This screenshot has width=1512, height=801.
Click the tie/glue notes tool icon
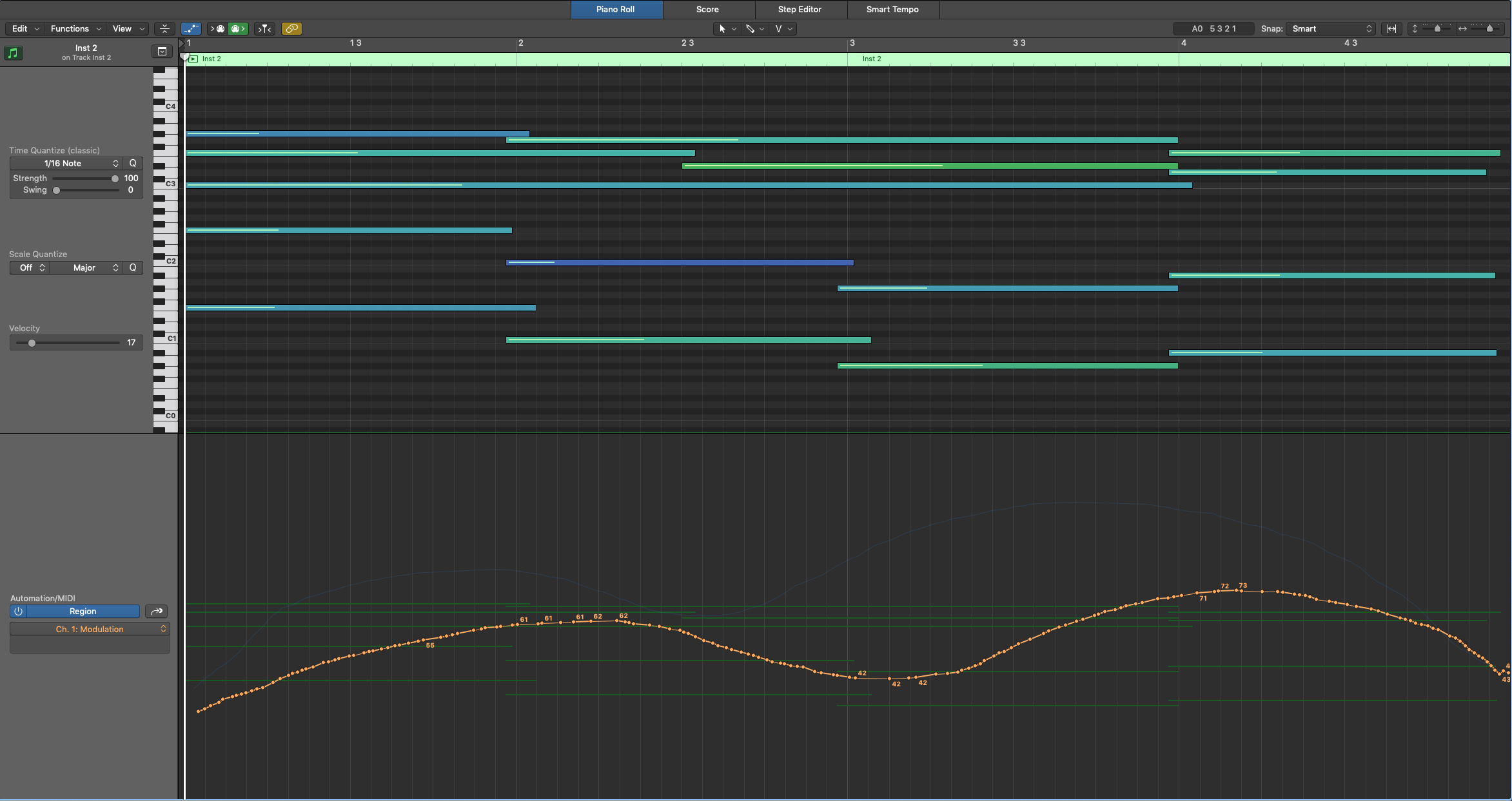click(x=293, y=28)
